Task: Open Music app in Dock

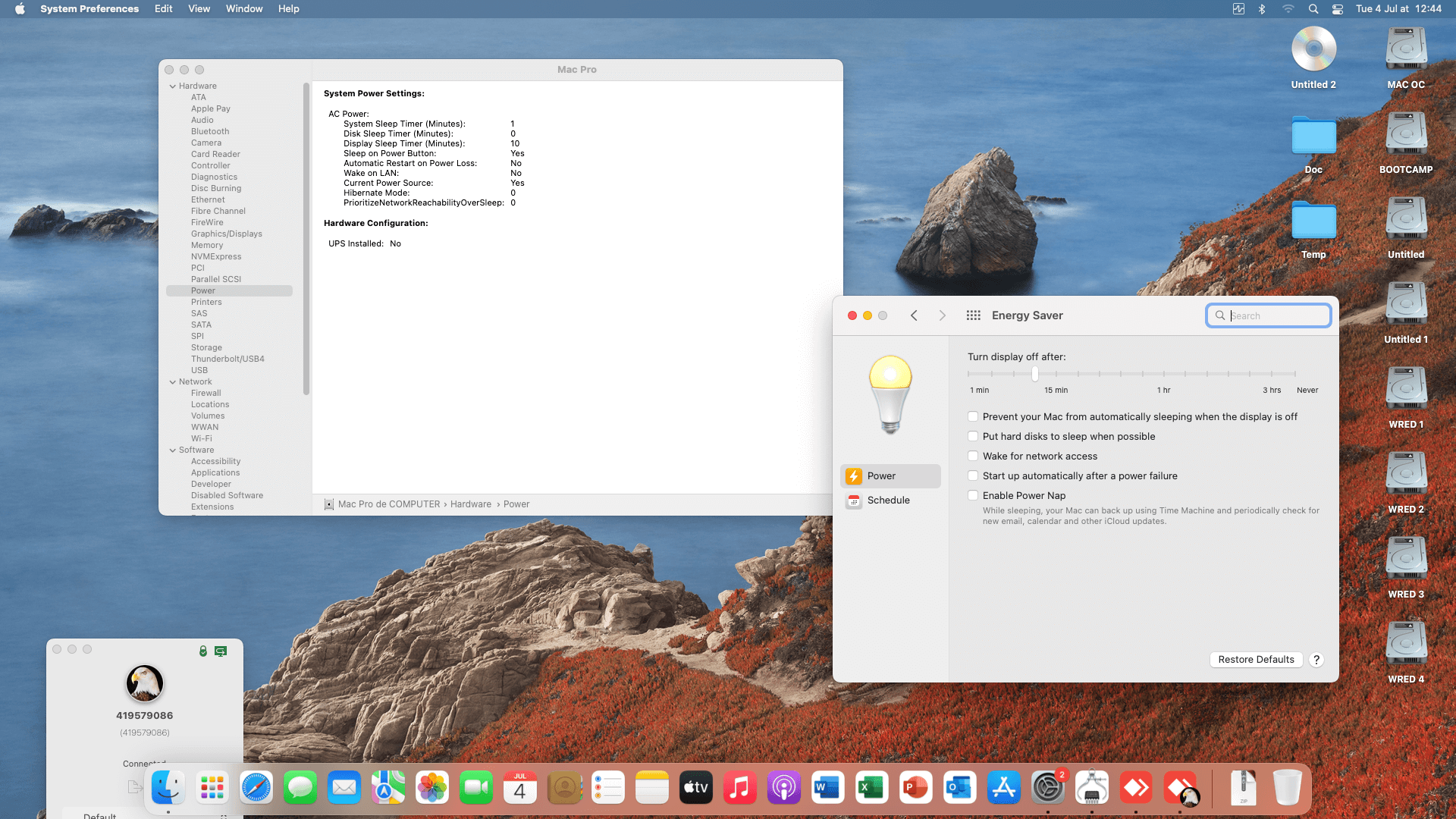Action: tap(740, 788)
